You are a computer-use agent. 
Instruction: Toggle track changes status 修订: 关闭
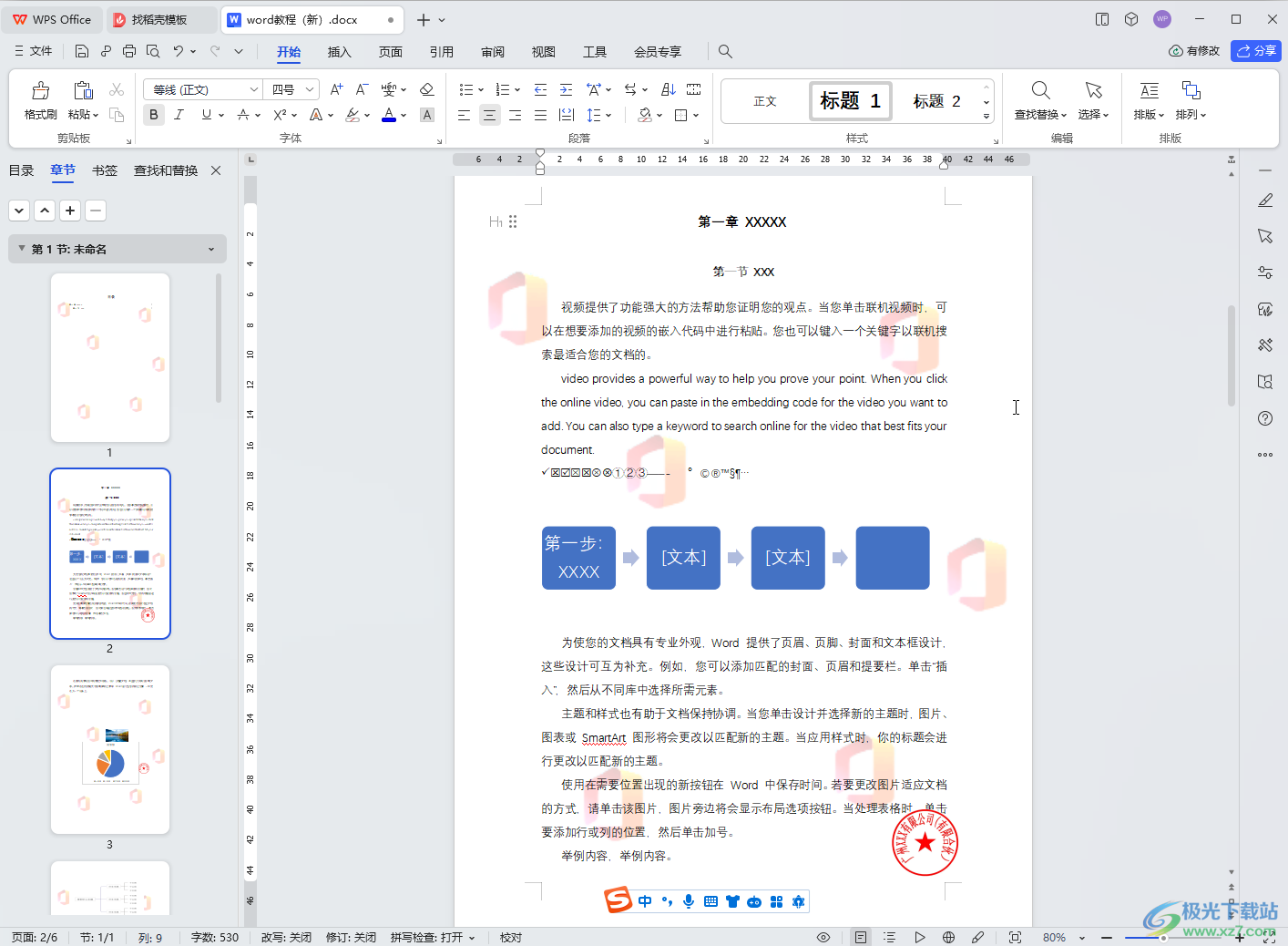tap(351, 937)
